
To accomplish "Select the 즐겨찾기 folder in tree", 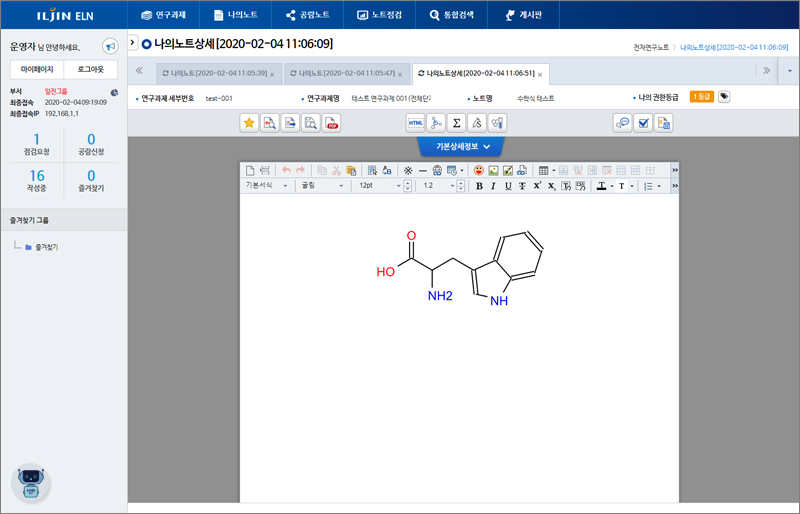I will (x=47, y=246).
